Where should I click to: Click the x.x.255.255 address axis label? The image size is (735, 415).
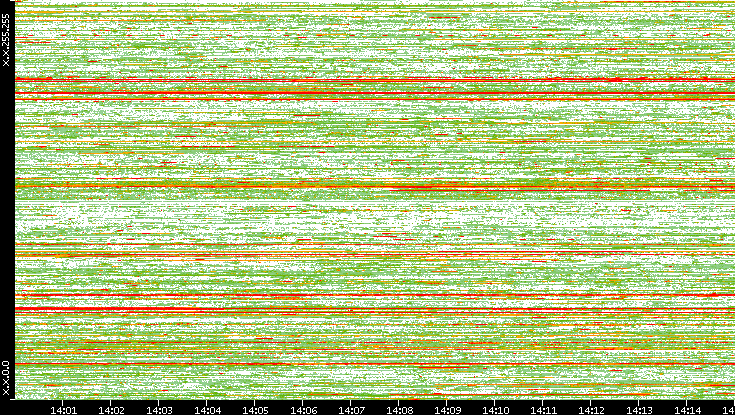(x=6, y=40)
